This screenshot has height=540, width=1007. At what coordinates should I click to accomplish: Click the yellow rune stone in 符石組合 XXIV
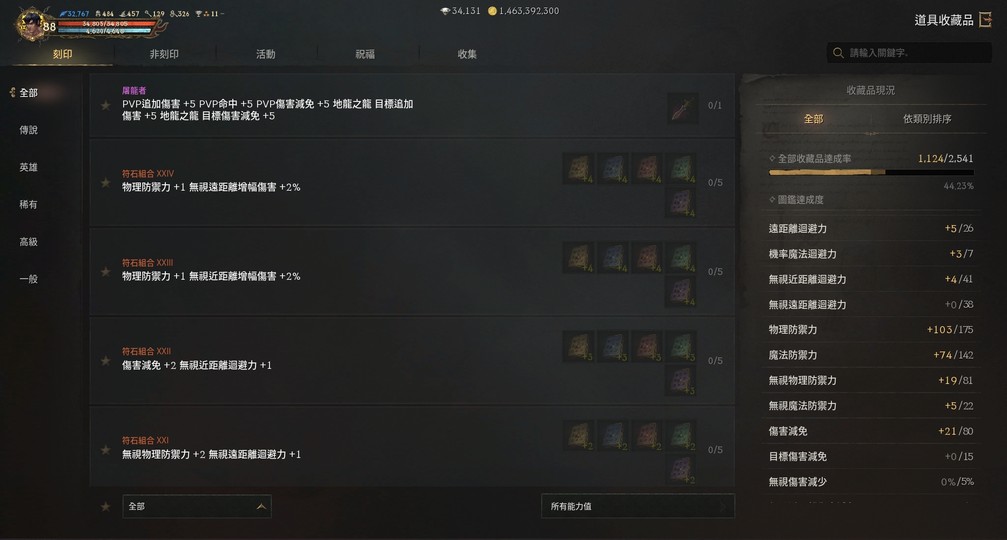click(x=579, y=168)
